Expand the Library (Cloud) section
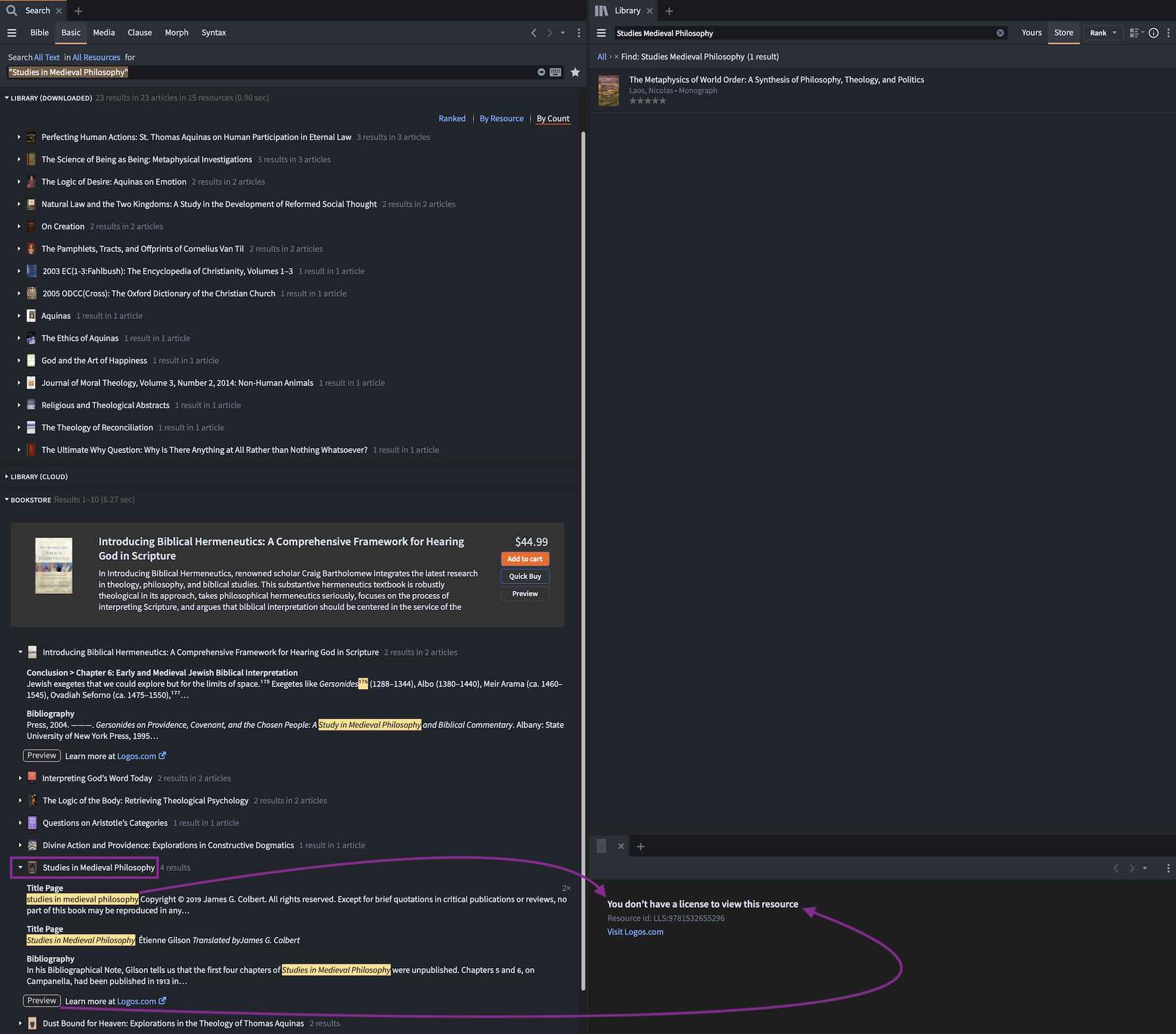Image resolution: width=1176 pixels, height=1034 pixels. coord(7,477)
